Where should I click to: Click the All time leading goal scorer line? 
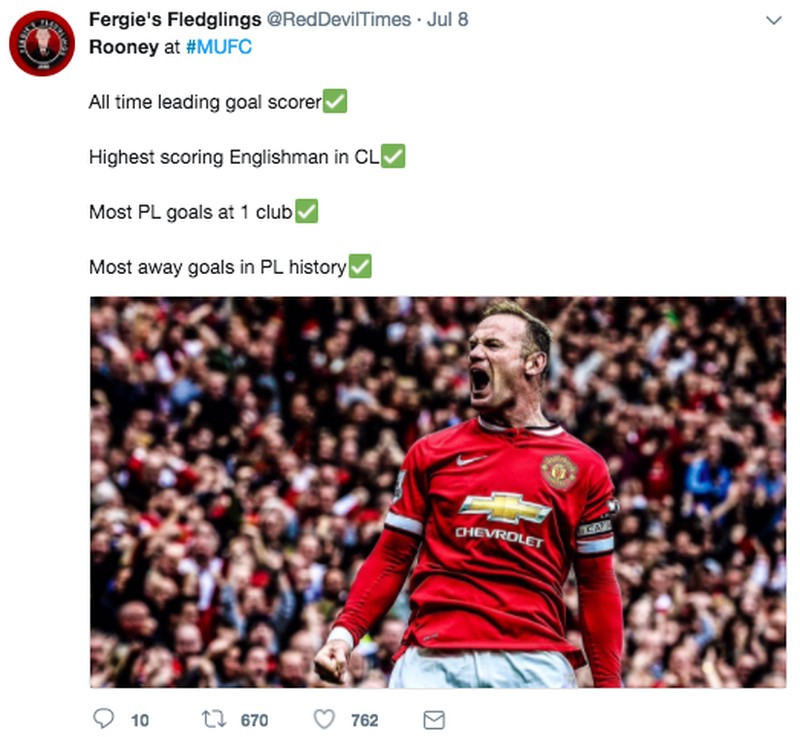(x=205, y=102)
